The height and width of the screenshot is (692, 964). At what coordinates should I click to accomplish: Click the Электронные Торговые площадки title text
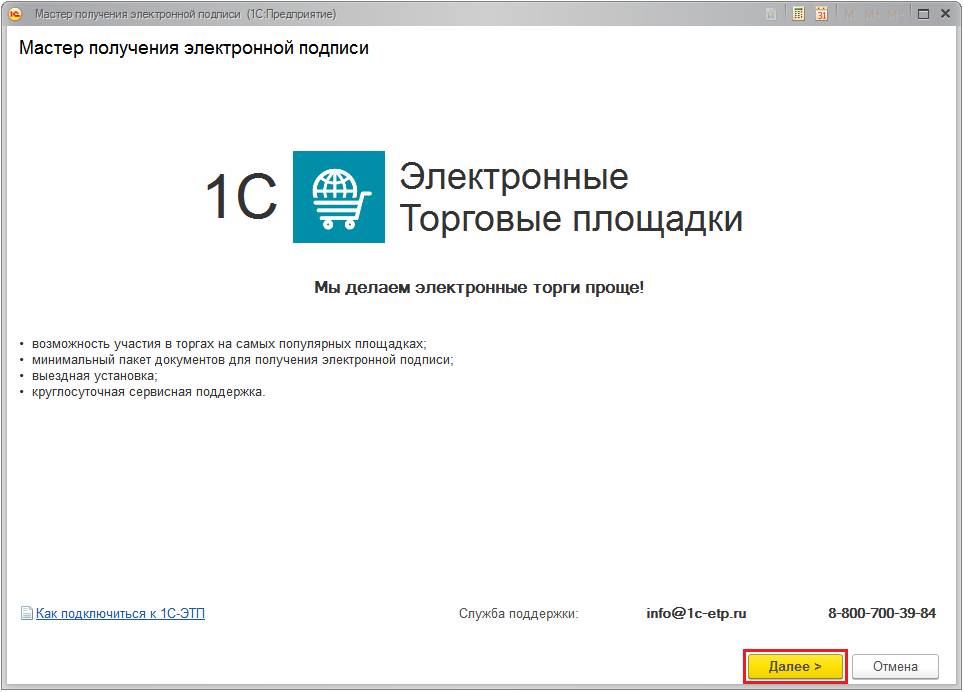(x=571, y=197)
